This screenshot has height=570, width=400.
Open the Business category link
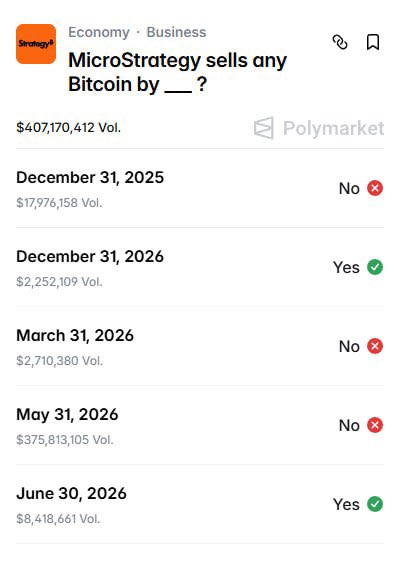(176, 32)
